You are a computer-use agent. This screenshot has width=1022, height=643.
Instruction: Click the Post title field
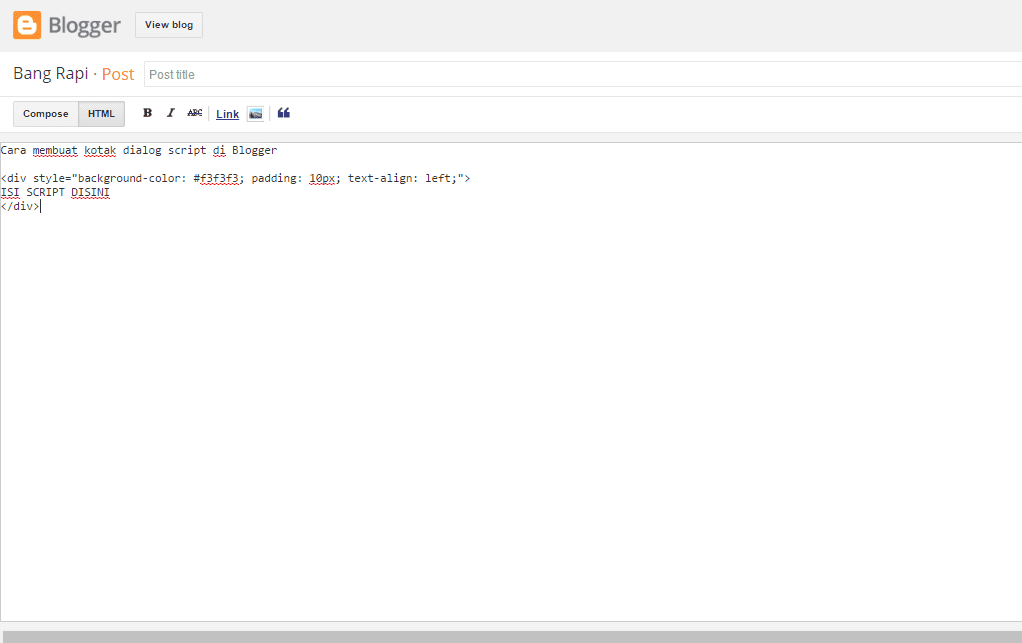tap(583, 74)
